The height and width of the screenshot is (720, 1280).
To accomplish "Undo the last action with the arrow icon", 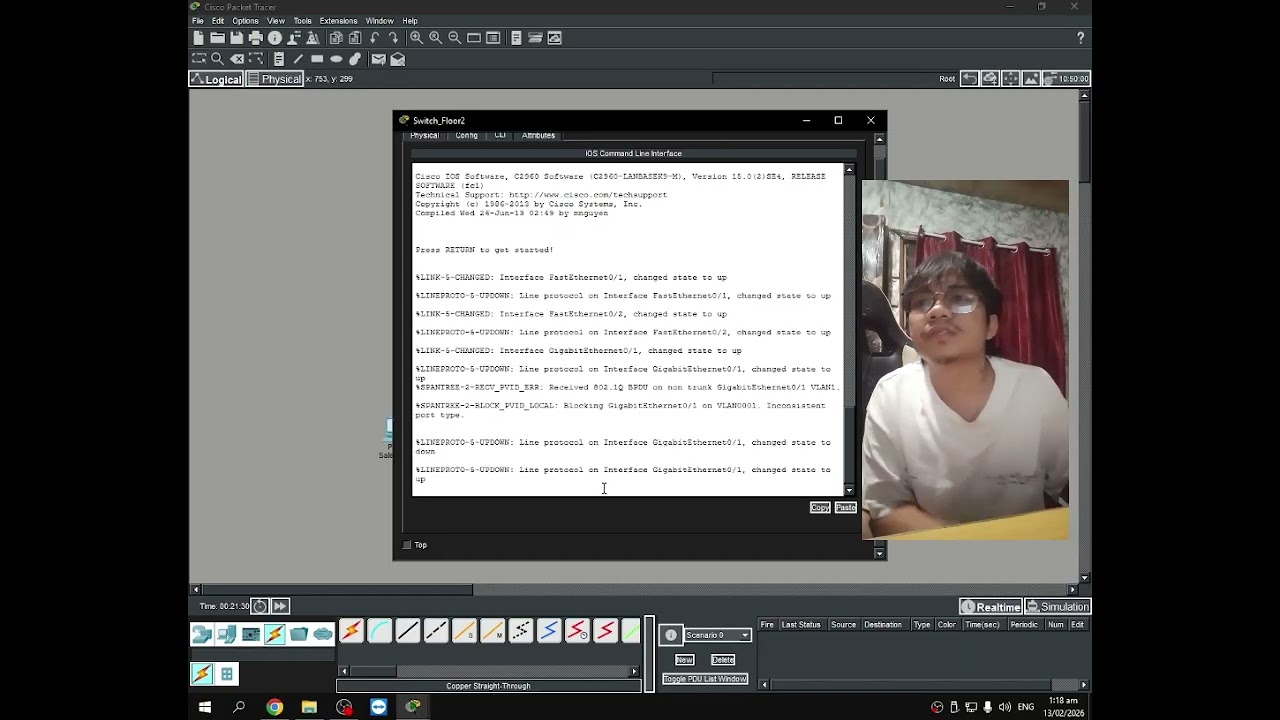I will click(375, 38).
